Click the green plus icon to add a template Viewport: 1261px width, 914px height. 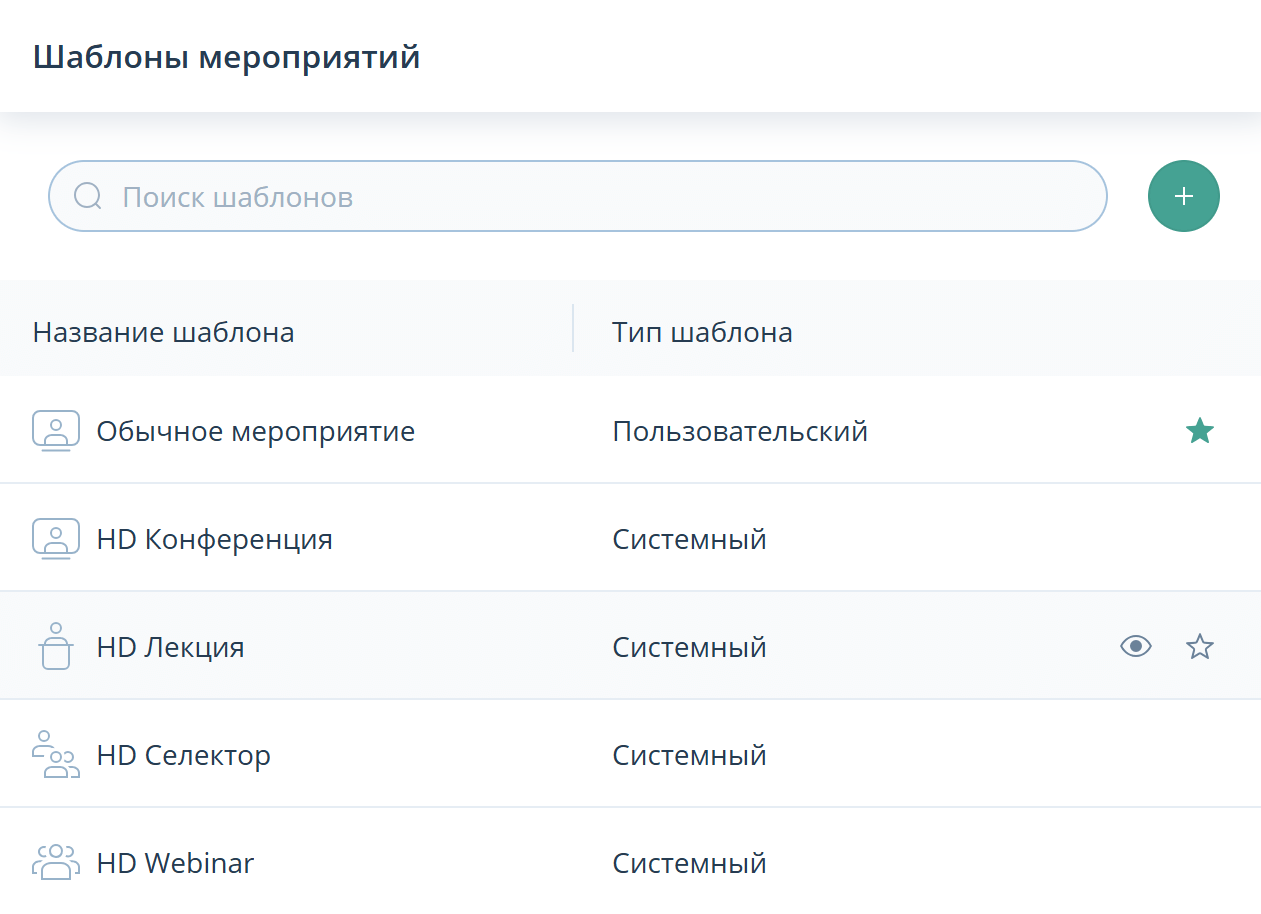point(1184,196)
